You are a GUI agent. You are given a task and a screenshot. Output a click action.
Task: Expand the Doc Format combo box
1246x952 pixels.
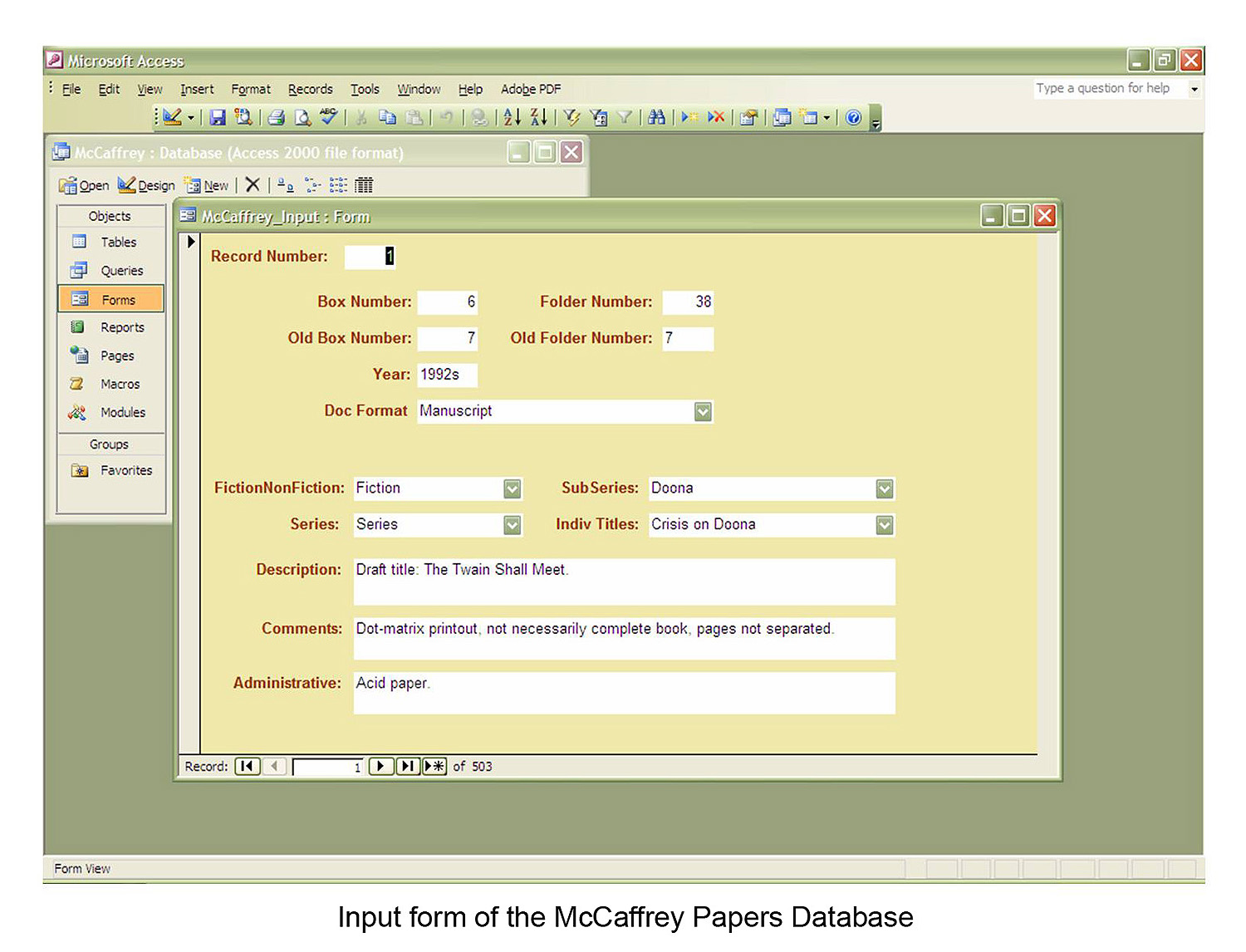pos(703,411)
